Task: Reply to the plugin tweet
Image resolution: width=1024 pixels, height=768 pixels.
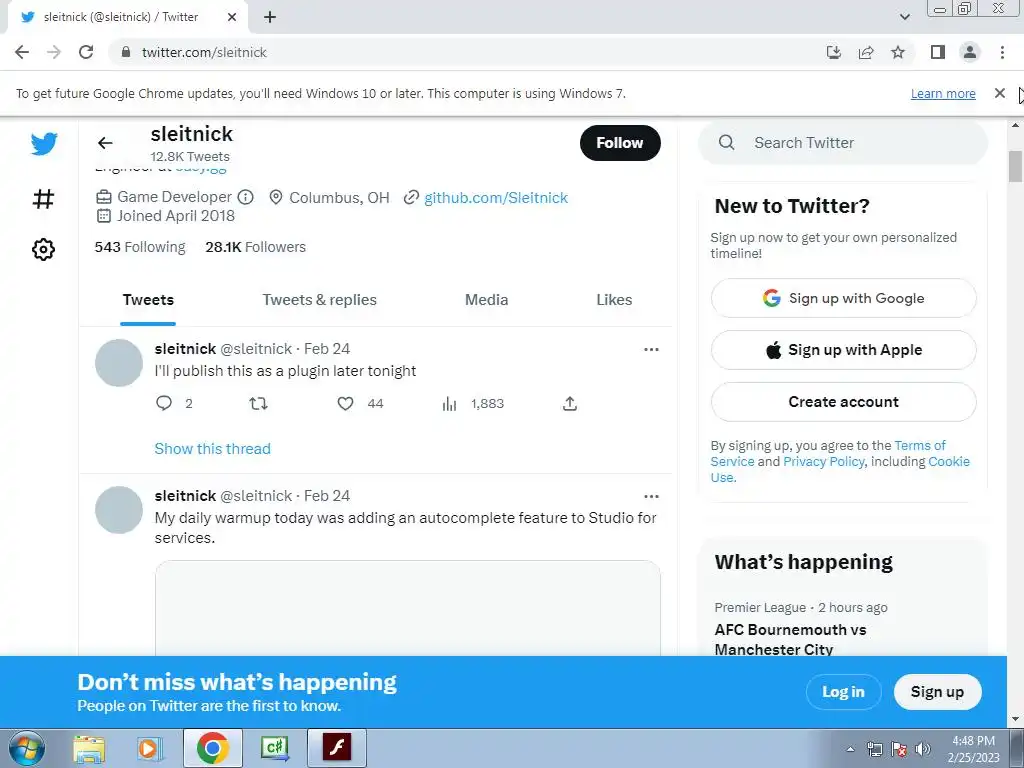Action: point(164,403)
